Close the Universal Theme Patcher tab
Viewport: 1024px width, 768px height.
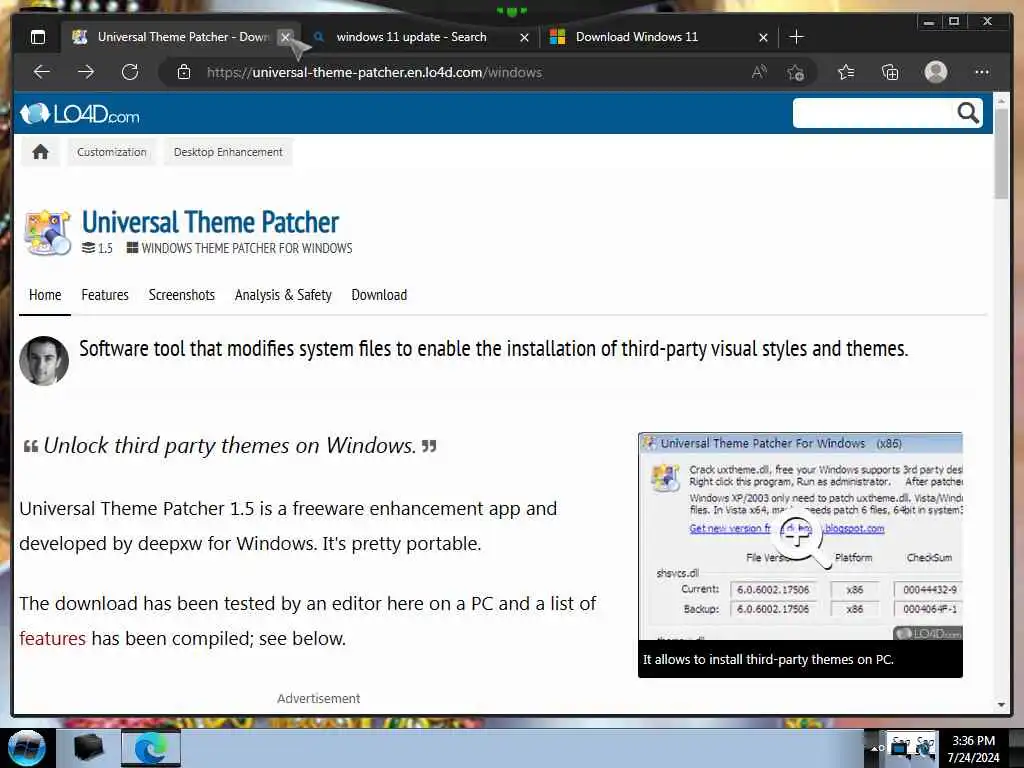pyautogui.click(x=285, y=37)
